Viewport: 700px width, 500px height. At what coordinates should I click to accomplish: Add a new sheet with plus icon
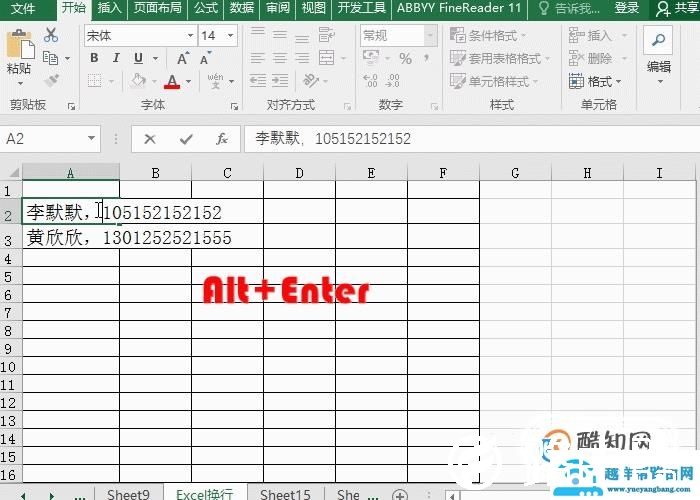pos(400,495)
